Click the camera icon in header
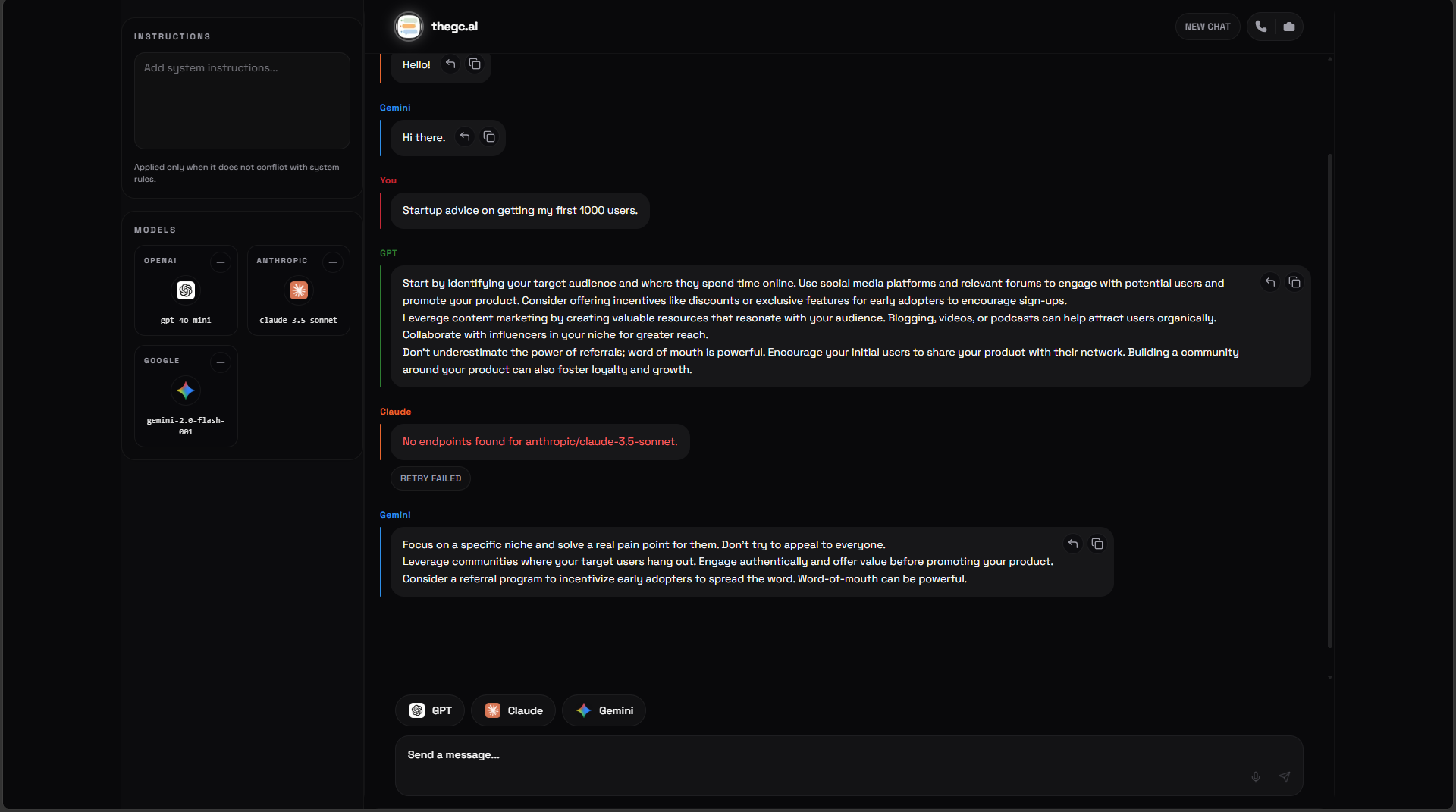1456x812 pixels. pyautogui.click(x=1289, y=27)
